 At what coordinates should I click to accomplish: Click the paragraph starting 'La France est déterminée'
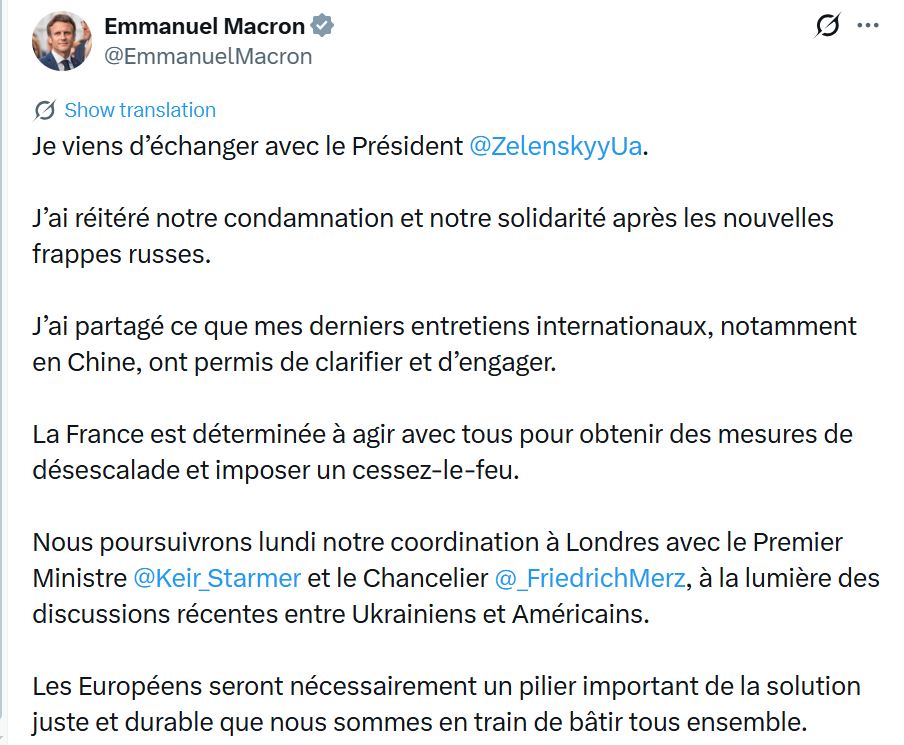point(440,434)
